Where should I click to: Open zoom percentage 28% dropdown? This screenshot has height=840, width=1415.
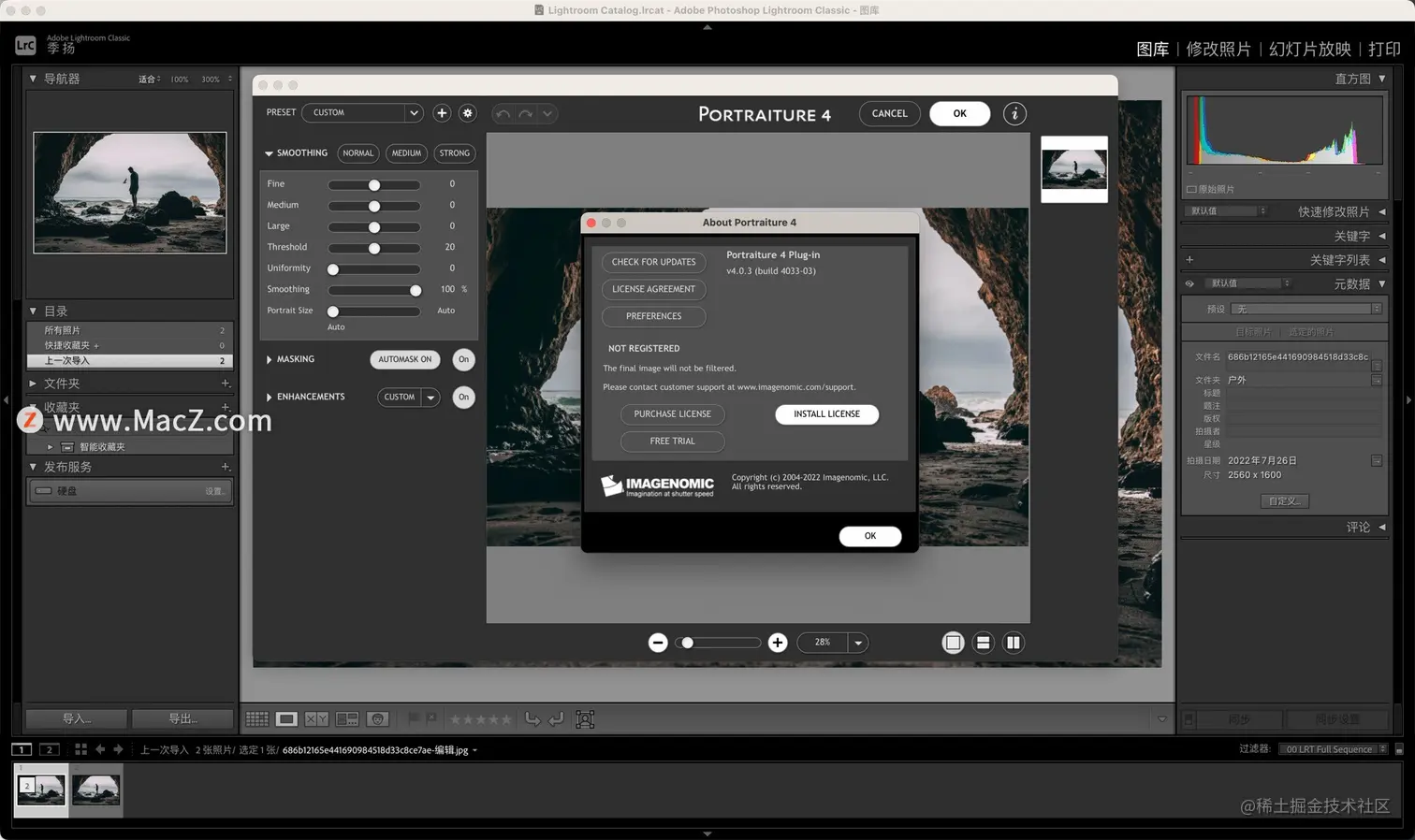(x=833, y=643)
